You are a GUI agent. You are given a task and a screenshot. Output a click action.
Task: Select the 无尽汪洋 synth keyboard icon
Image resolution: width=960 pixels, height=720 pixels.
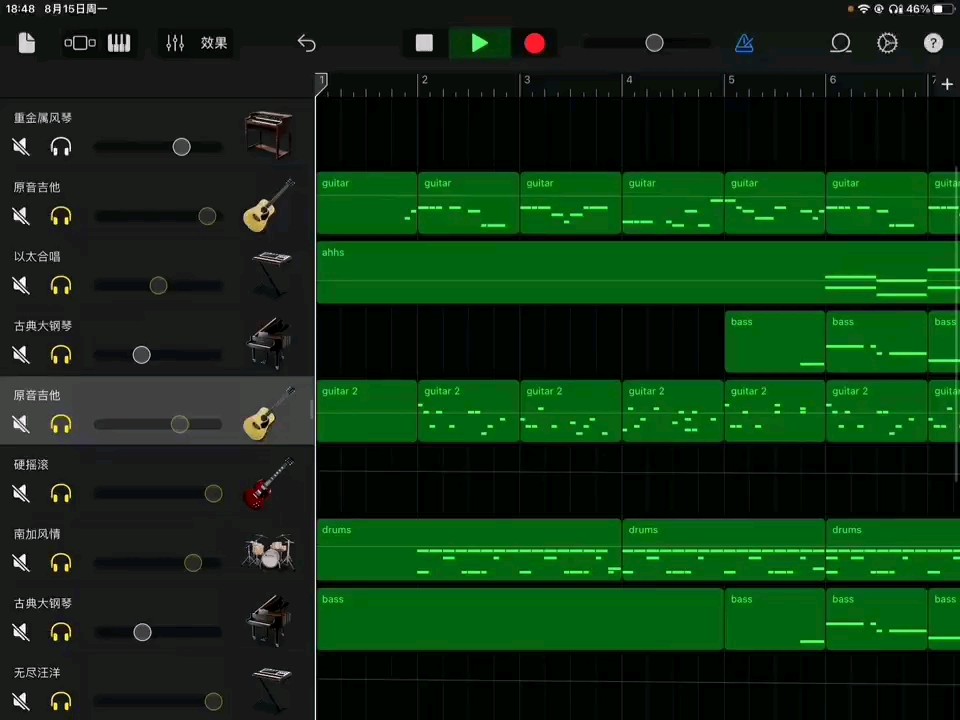click(x=271, y=689)
